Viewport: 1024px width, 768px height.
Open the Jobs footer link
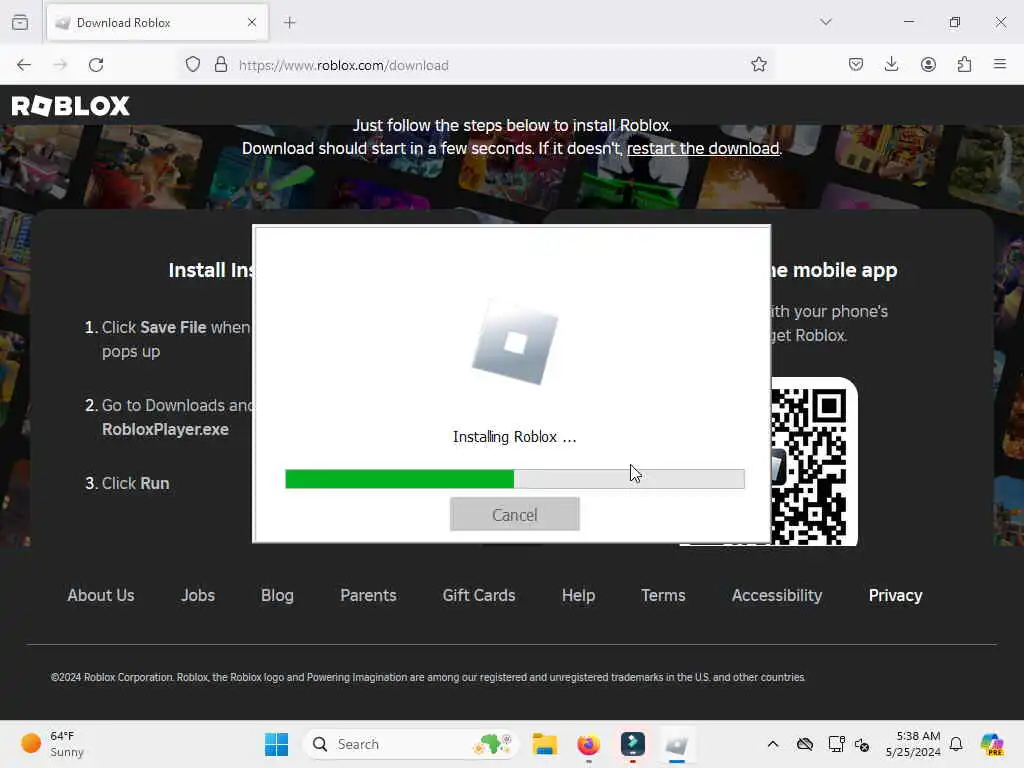(198, 596)
